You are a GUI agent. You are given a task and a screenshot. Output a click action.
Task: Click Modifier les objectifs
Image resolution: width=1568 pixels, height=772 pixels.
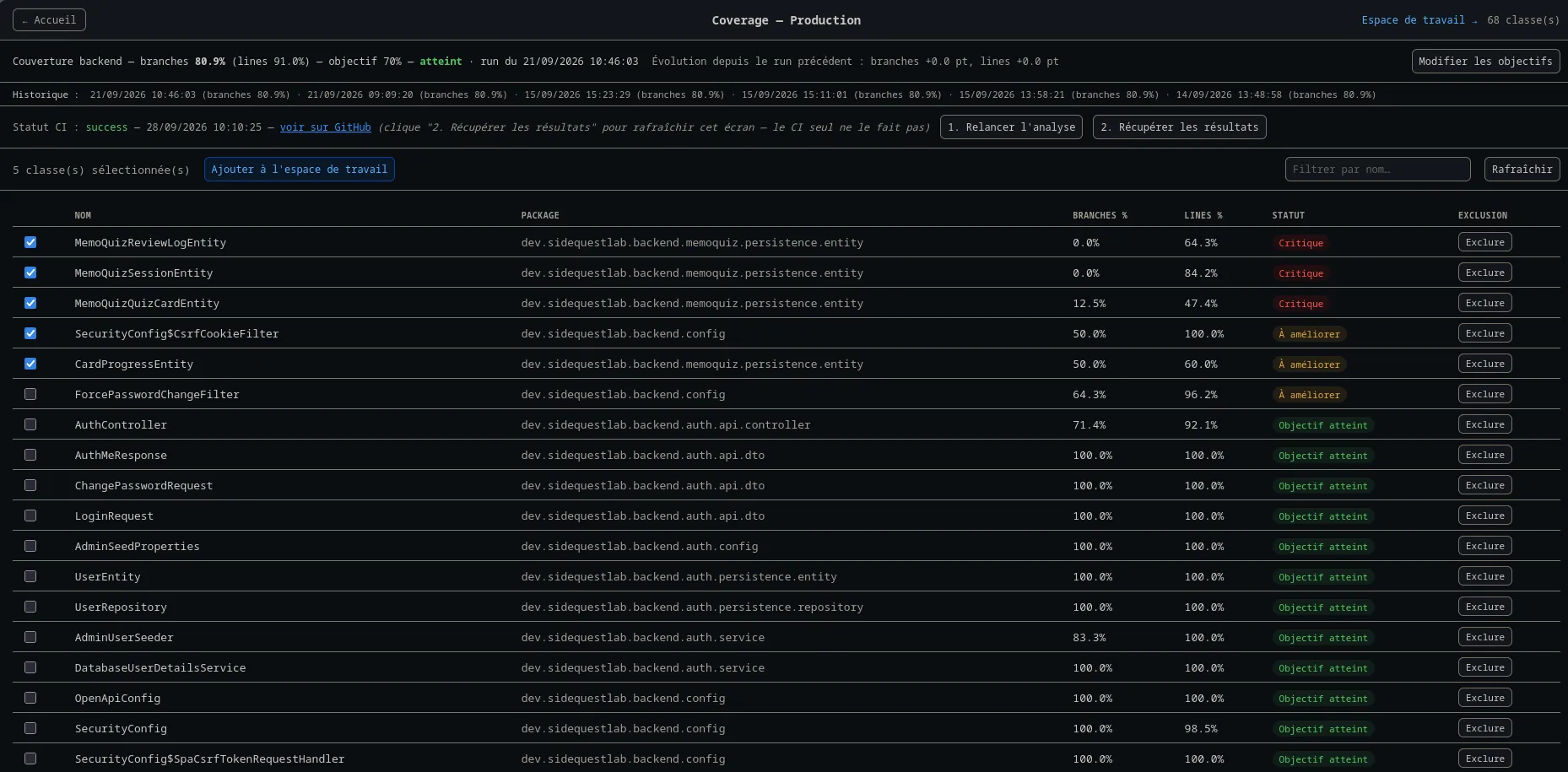point(1485,61)
